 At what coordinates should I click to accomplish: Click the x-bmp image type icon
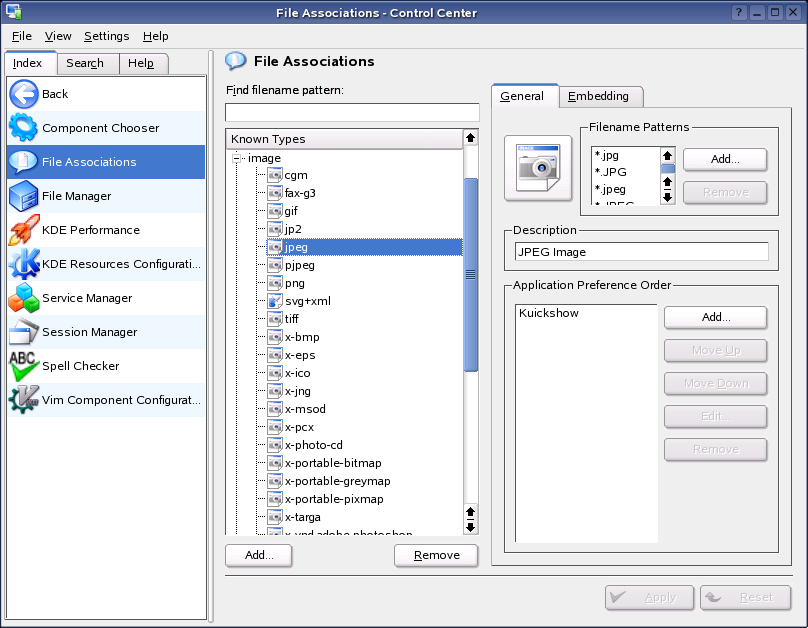[x=275, y=337]
